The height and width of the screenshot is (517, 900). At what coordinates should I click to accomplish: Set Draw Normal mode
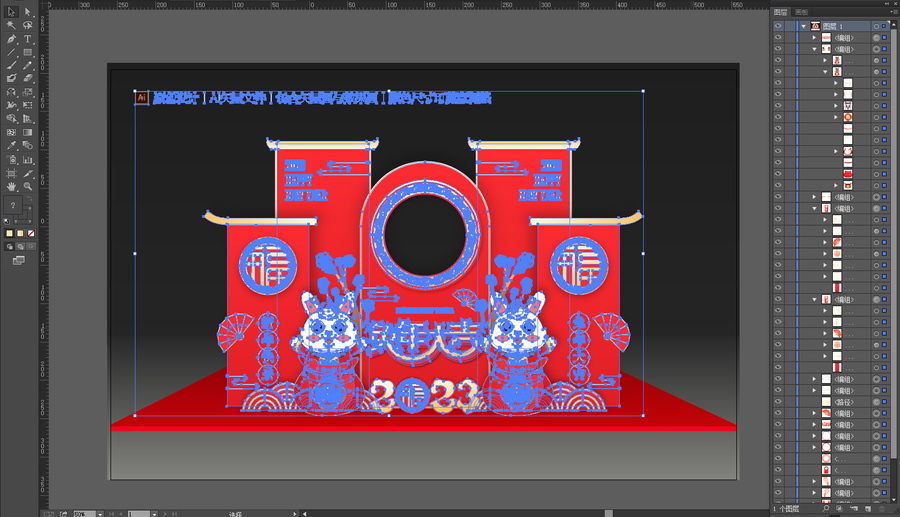[x=9, y=246]
